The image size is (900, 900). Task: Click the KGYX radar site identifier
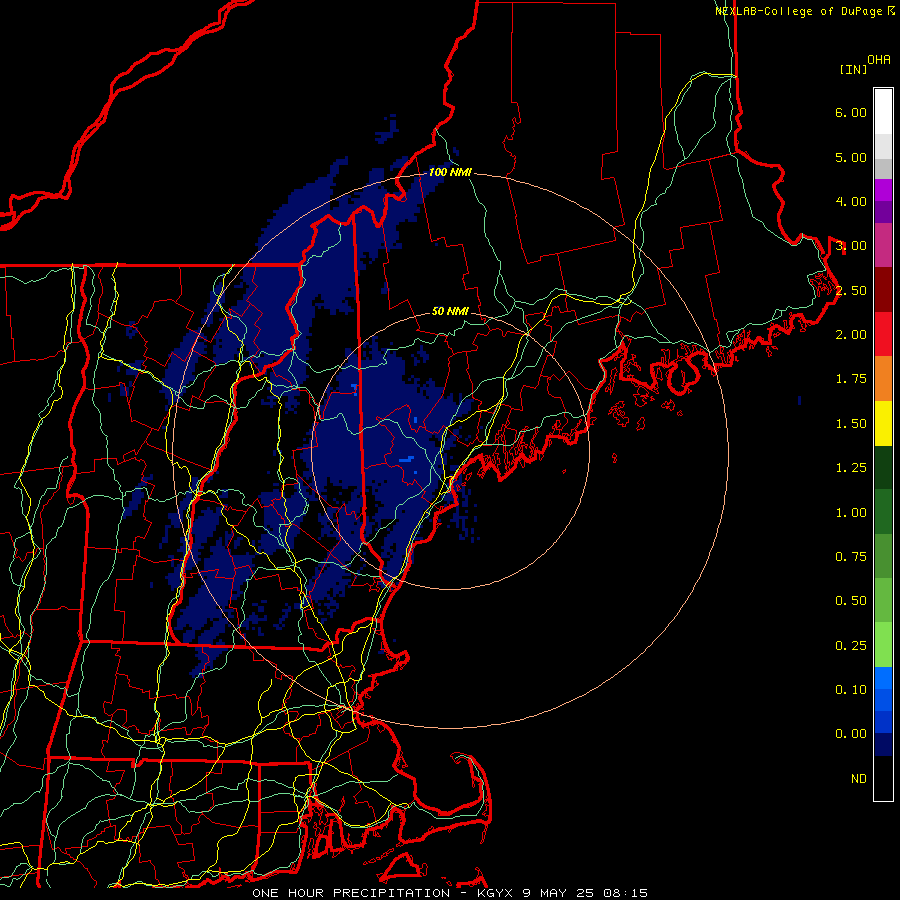click(494, 893)
